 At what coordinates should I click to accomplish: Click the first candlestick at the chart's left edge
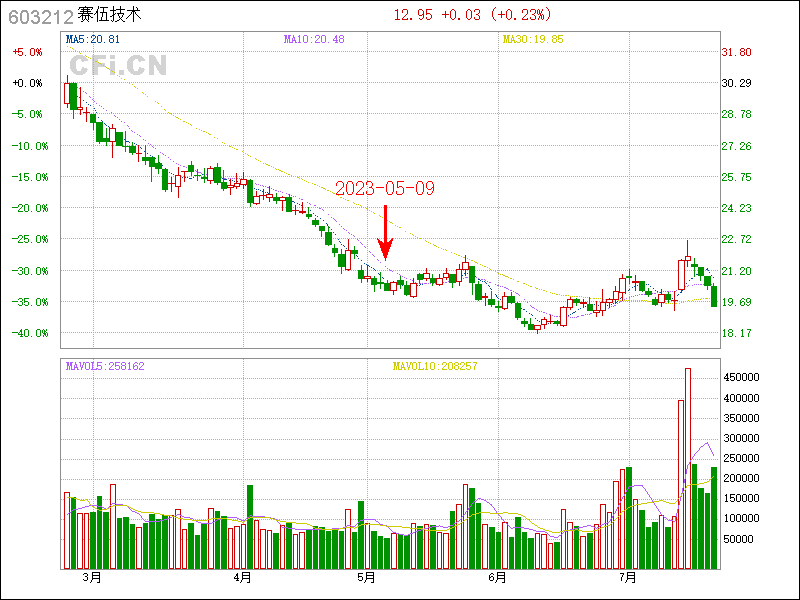pyautogui.click(x=67, y=93)
